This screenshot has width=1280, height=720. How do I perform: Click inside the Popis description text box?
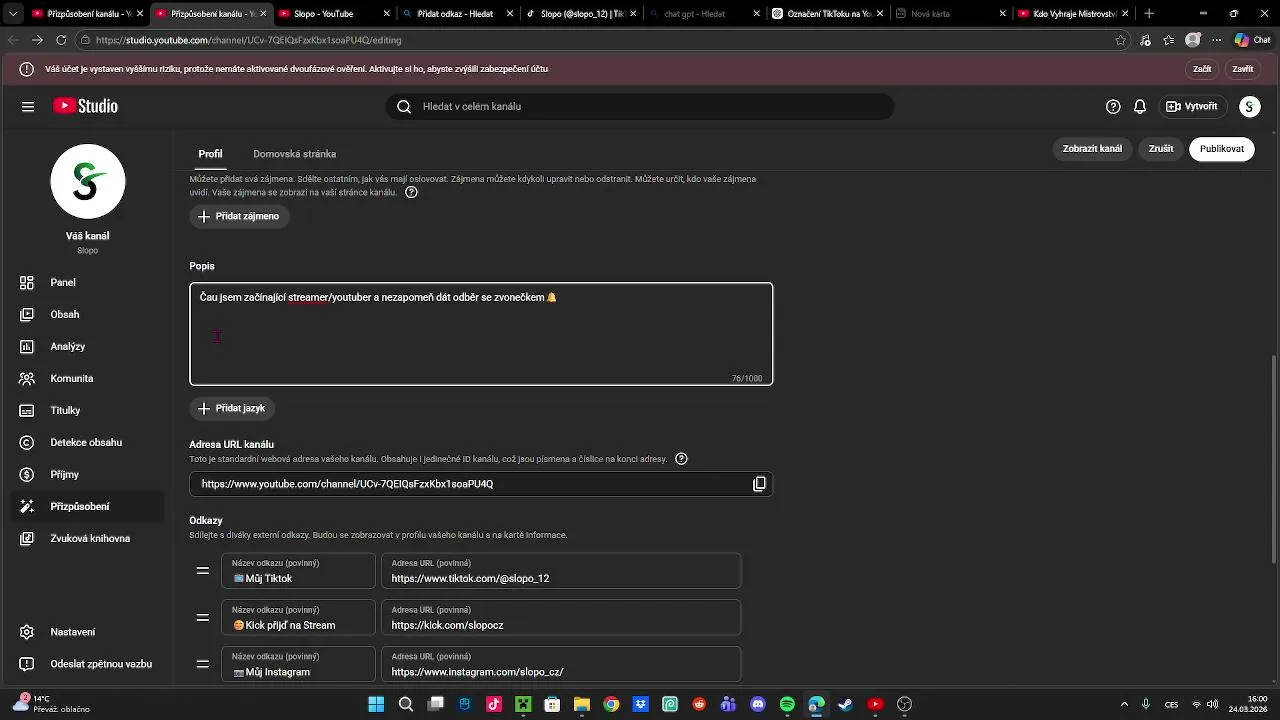(481, 334)
